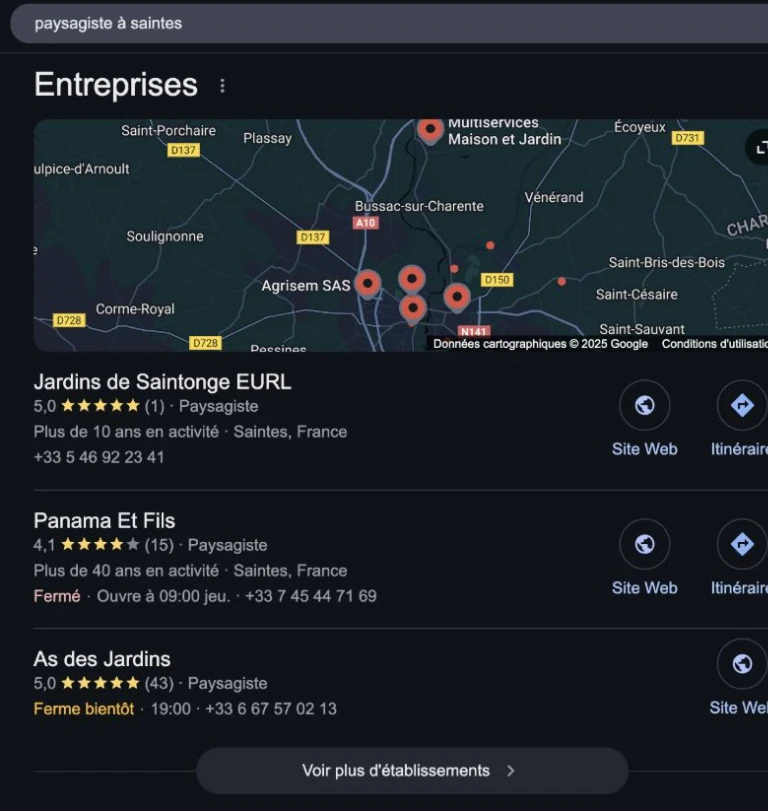Click the Saint-Porchaire label on the map

(169, 130)
